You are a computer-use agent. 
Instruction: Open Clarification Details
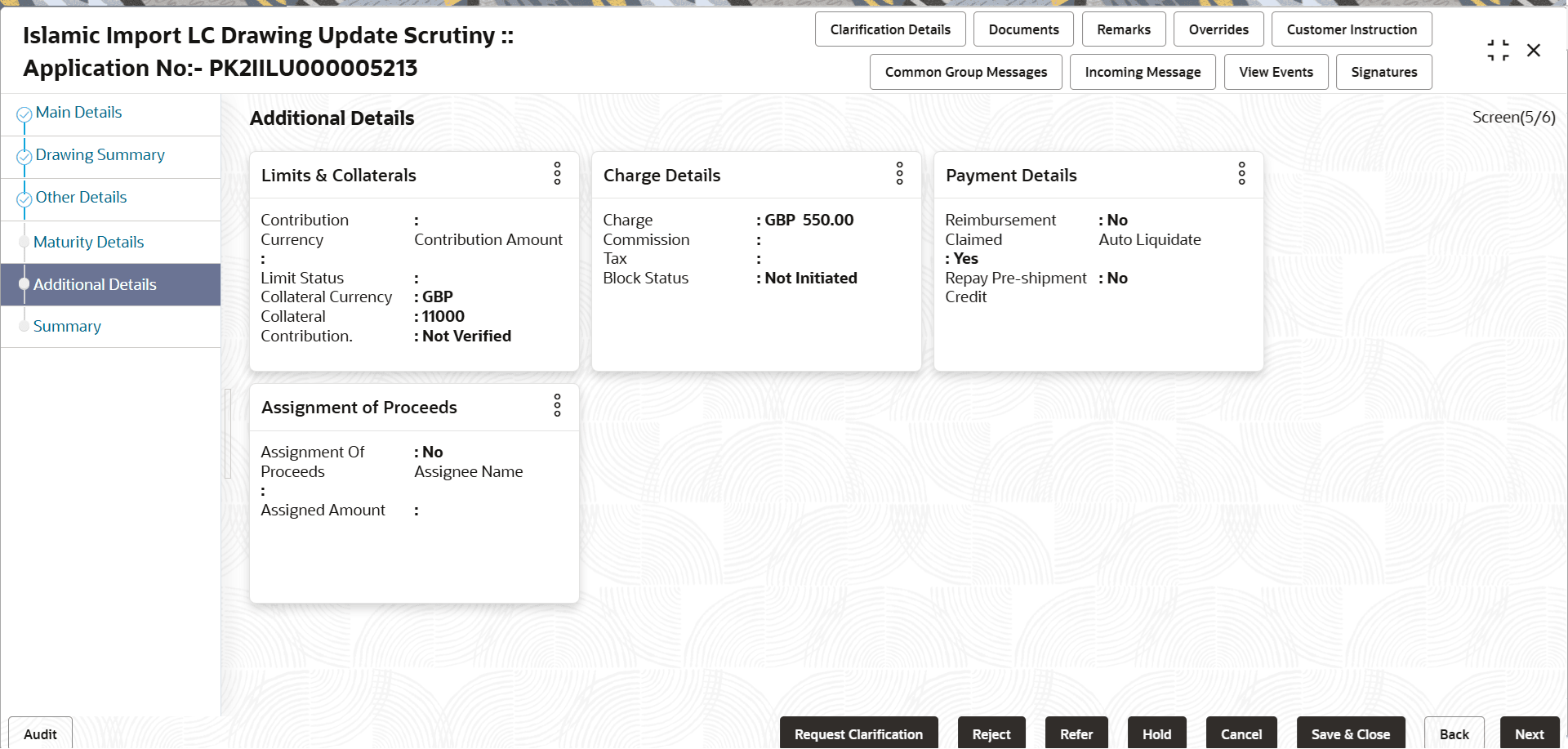pos(890,29)
